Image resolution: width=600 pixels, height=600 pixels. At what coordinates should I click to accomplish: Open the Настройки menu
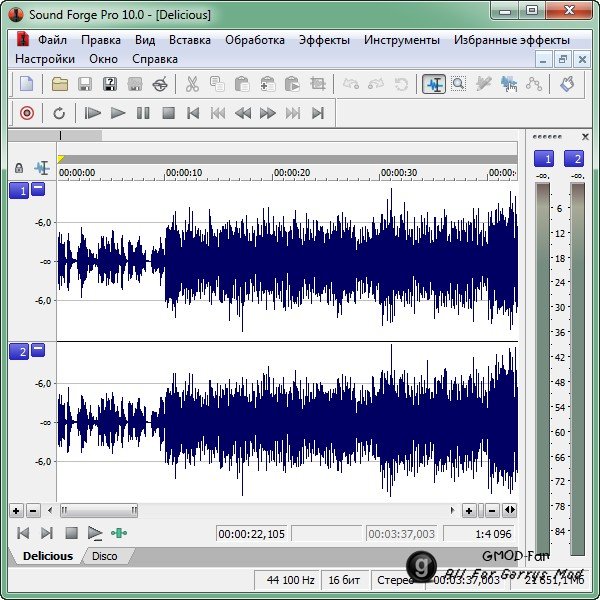[x=45, y=59]
